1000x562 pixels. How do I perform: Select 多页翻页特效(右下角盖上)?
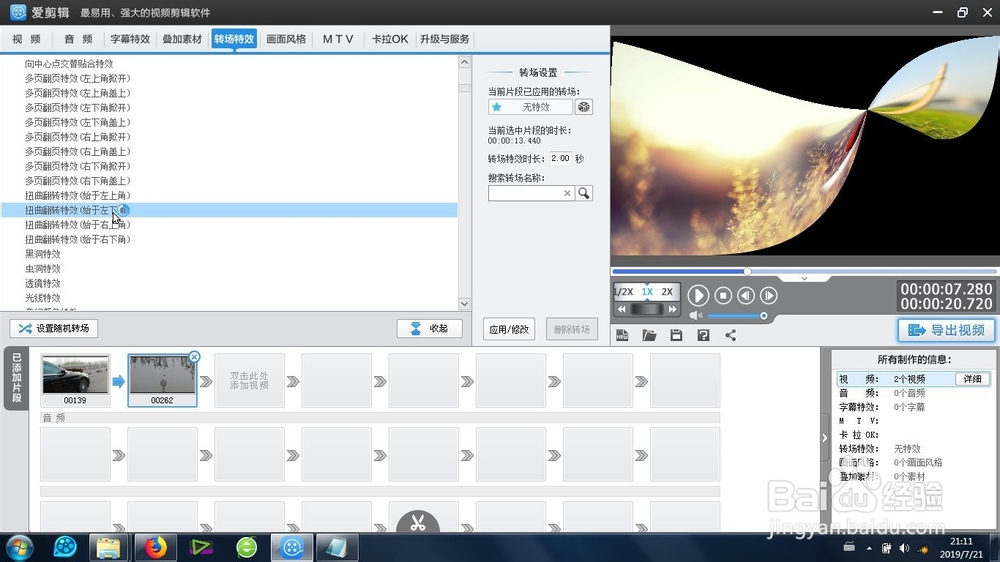coord(77,181)
